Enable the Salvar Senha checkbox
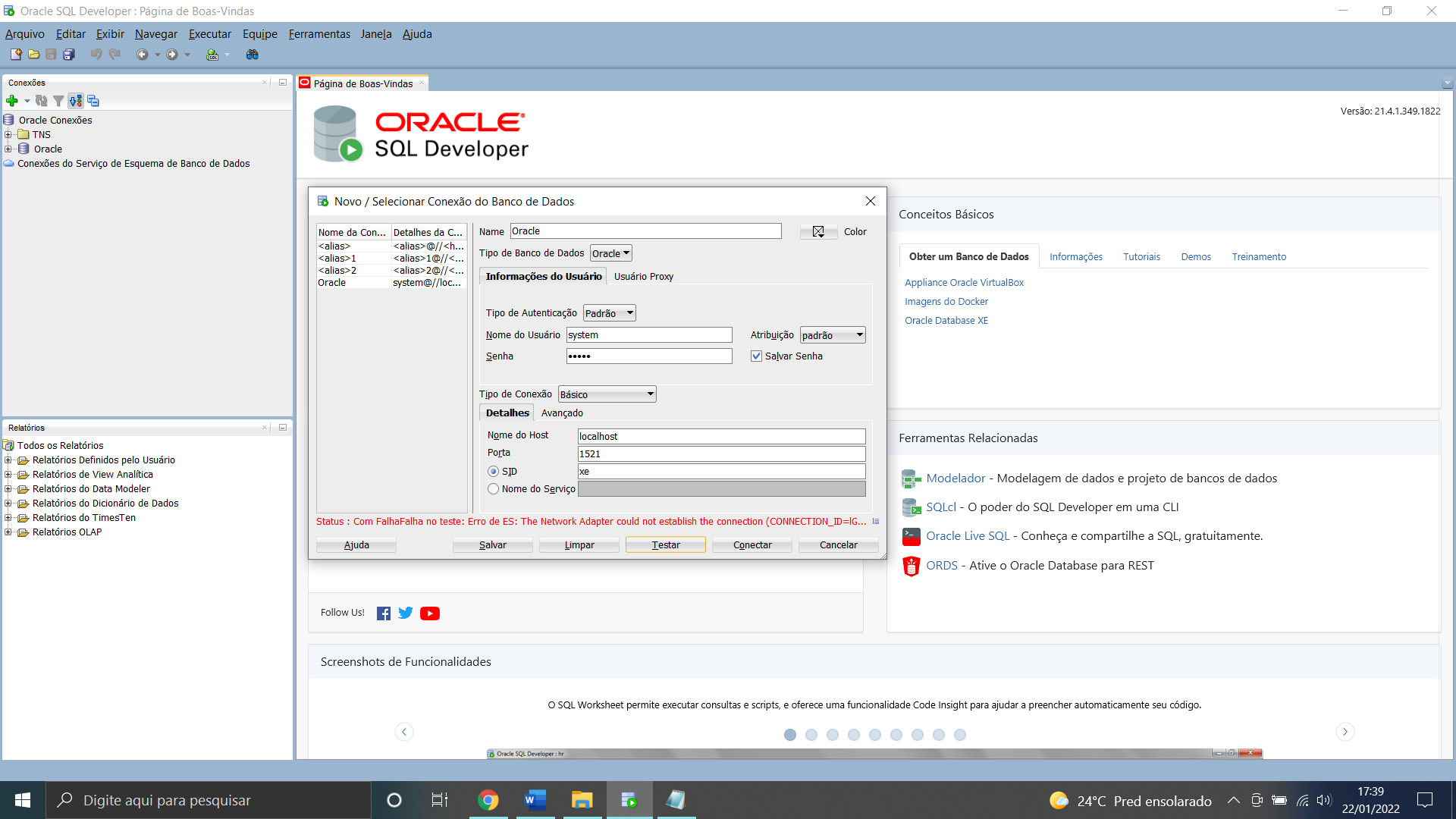Viewport: 1456px width, 819px height. (x=756, y=356)
